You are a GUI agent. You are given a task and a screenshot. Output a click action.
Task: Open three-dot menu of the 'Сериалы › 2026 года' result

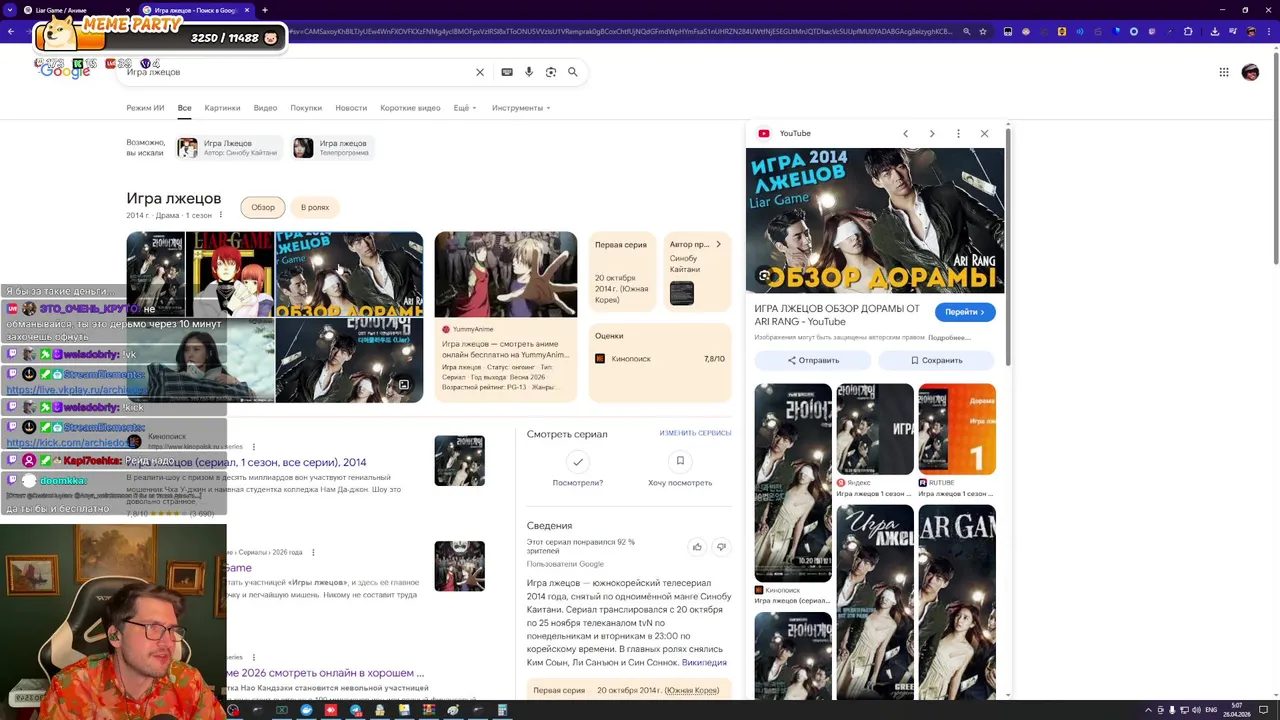(x=313, y=552)
